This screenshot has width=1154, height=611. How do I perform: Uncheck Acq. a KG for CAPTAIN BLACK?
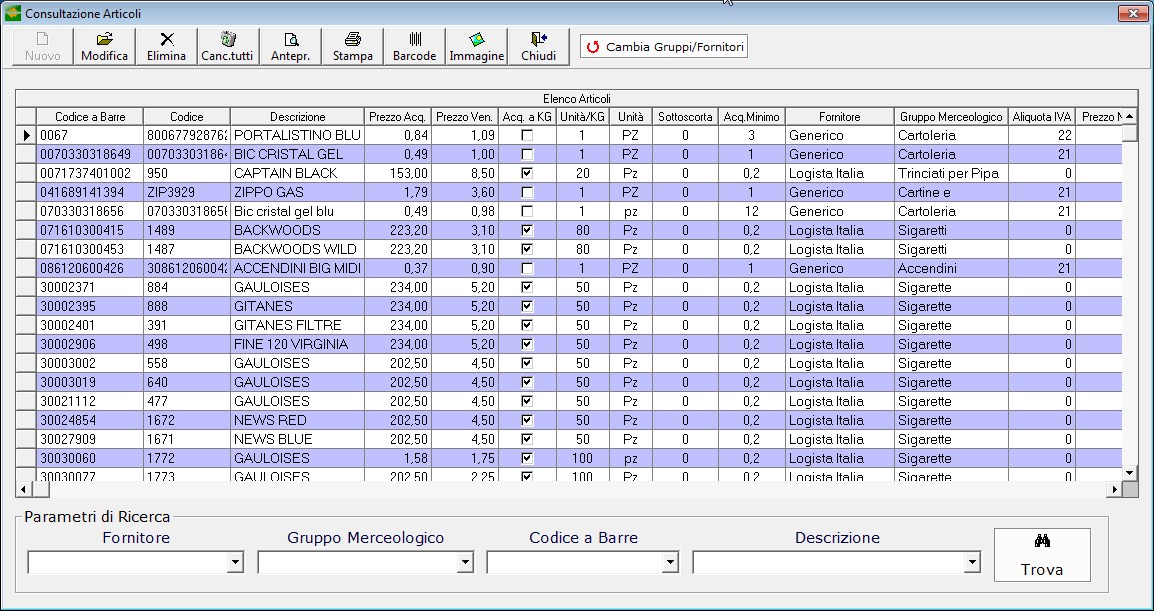point(527,173)
